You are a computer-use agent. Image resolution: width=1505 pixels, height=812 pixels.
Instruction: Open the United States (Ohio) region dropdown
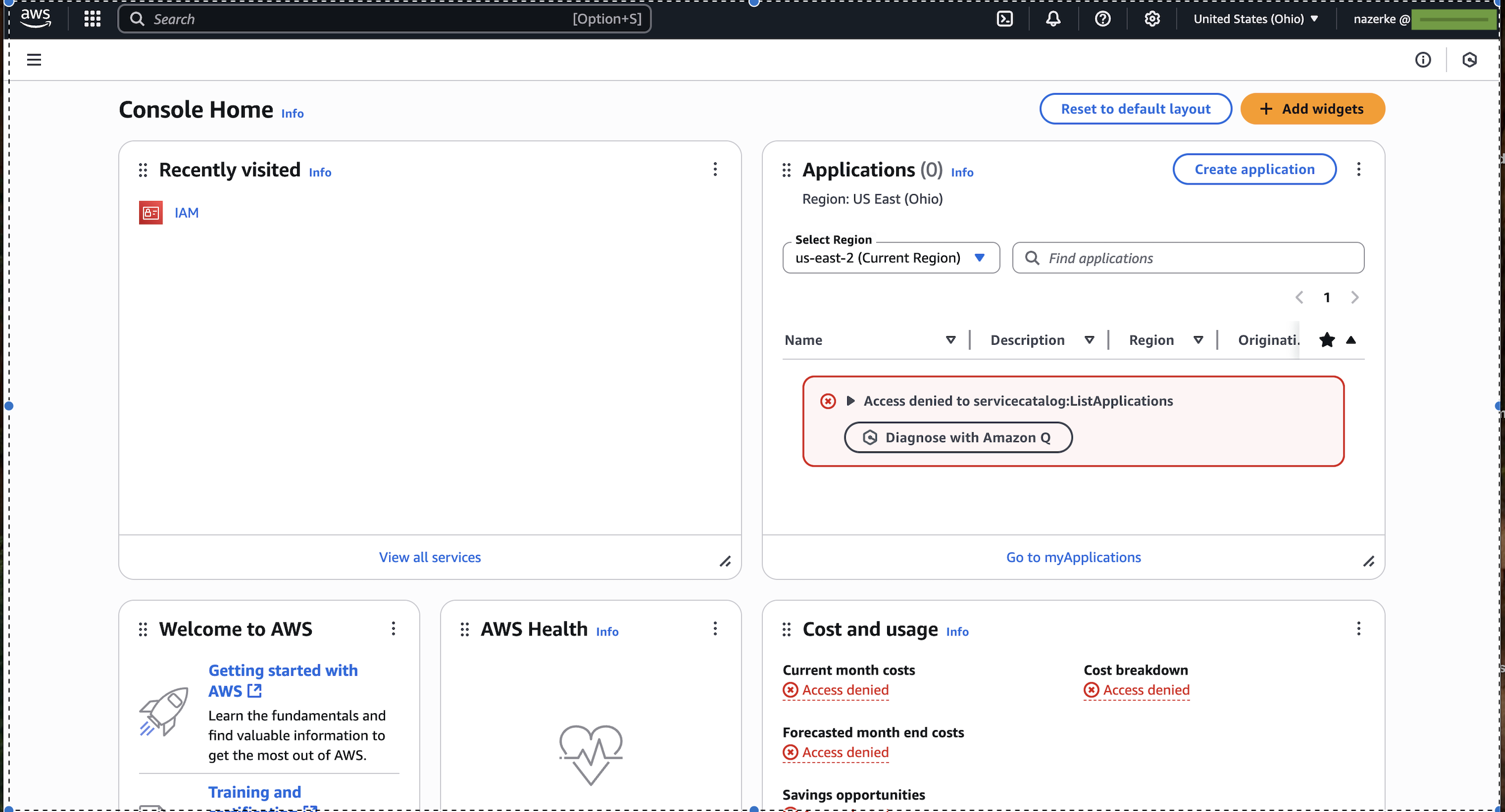point(1256,19)
